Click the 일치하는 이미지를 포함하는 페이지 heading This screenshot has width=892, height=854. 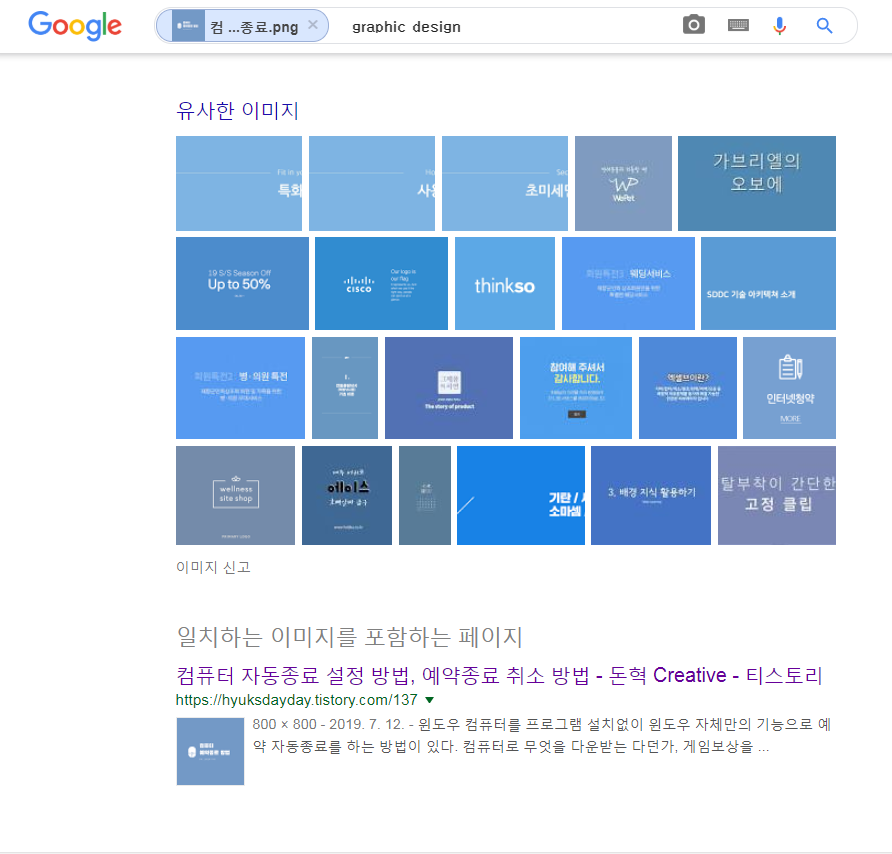pos(349,637)
